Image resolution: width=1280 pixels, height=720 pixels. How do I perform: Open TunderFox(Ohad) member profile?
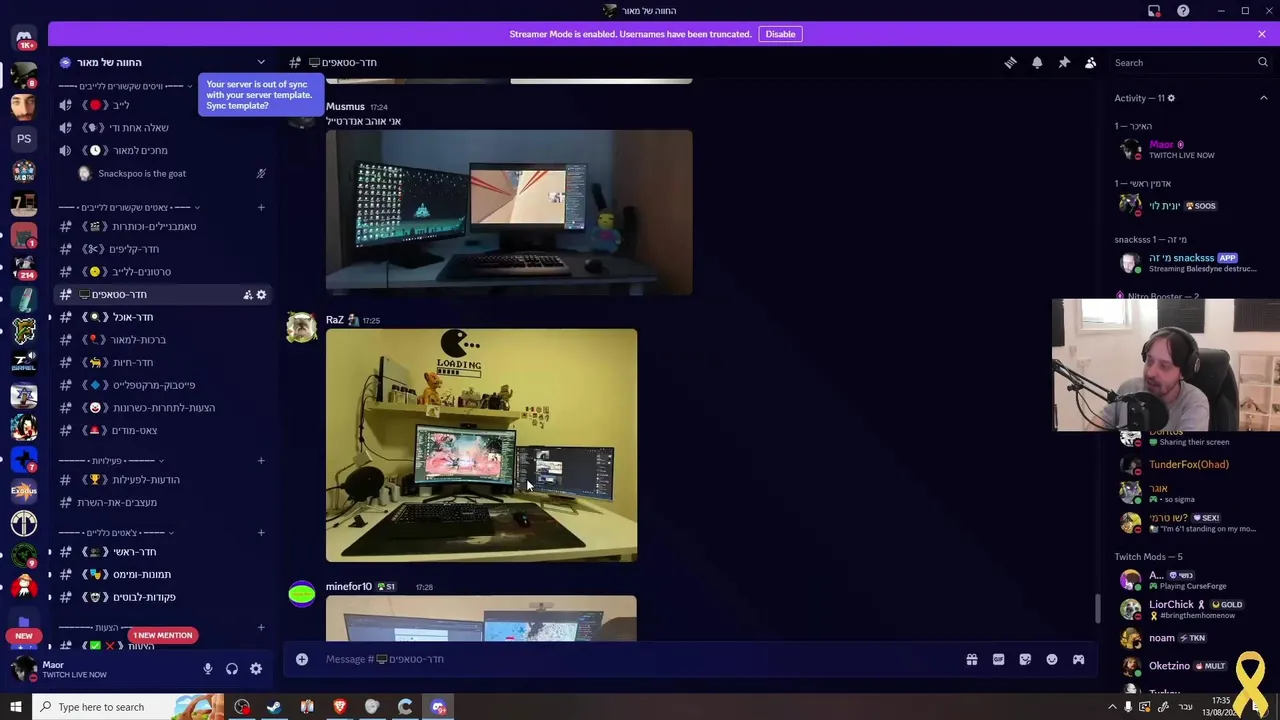click(x=1189, y=465)
